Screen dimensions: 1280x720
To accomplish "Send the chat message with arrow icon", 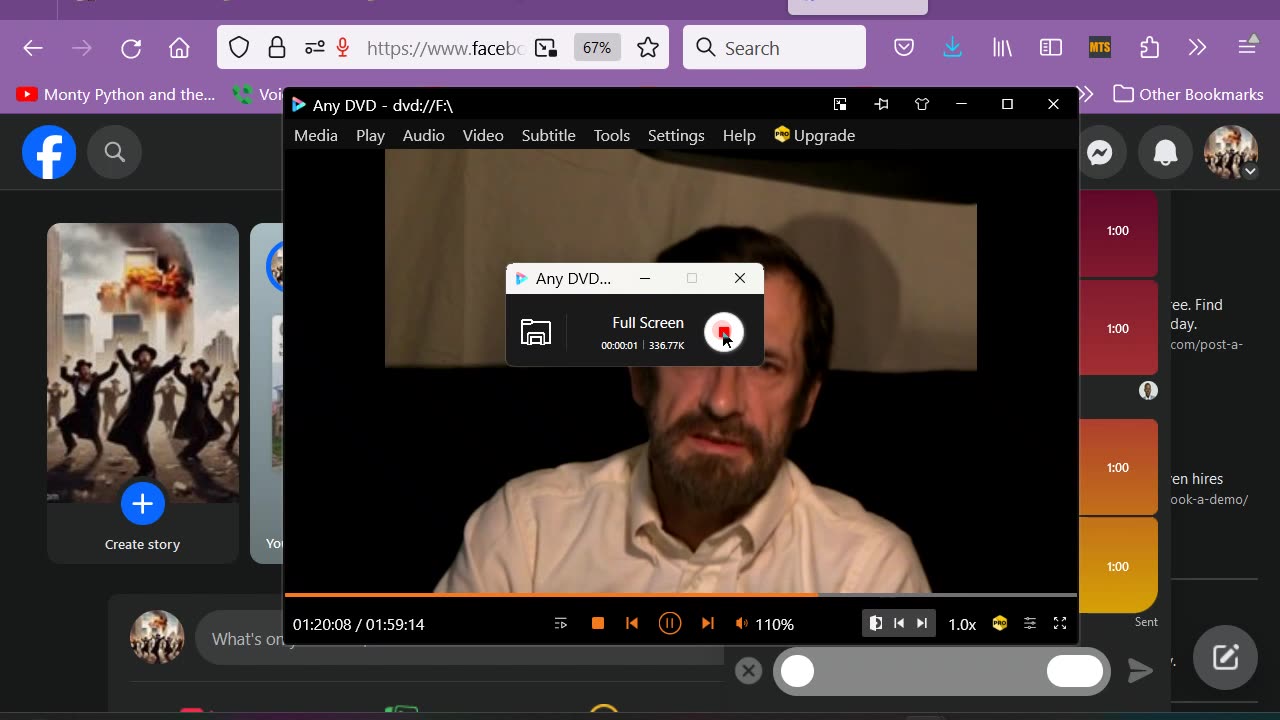I will pyautogui.click(x=1140, y=671).
